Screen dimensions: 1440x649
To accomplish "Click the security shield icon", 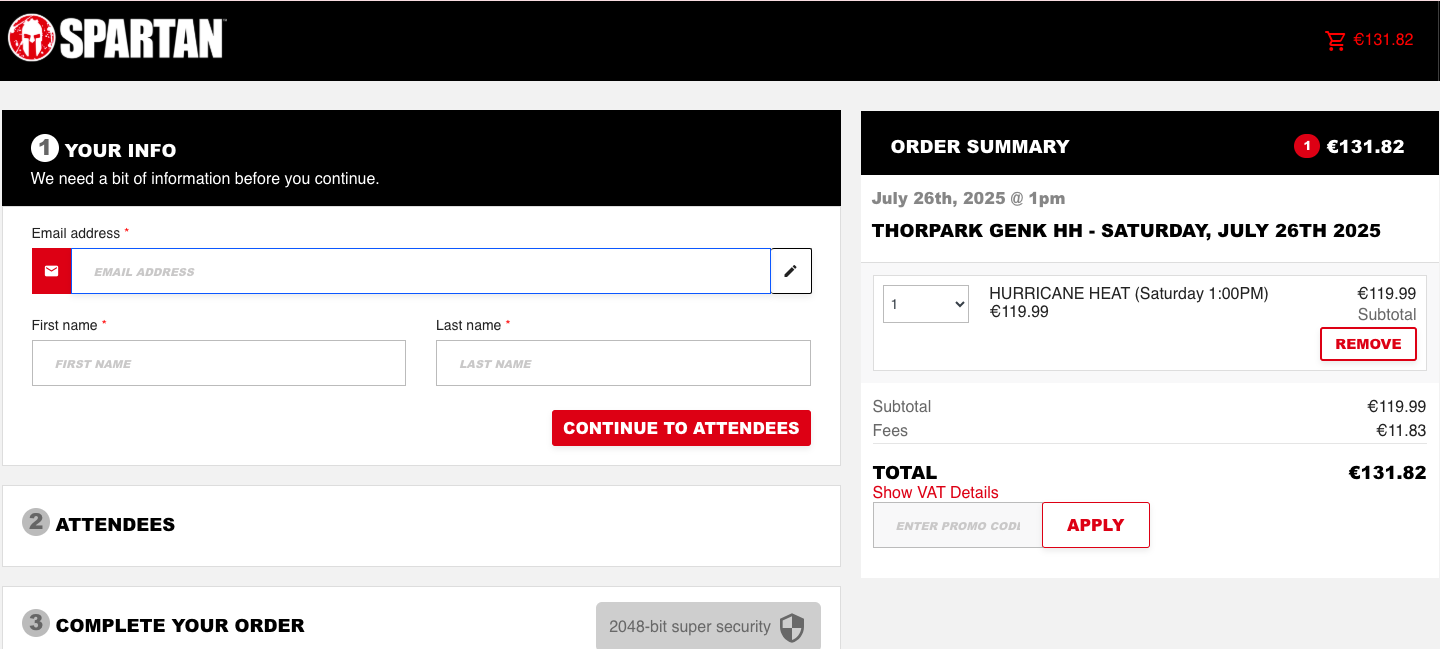I will click(792, 627).
